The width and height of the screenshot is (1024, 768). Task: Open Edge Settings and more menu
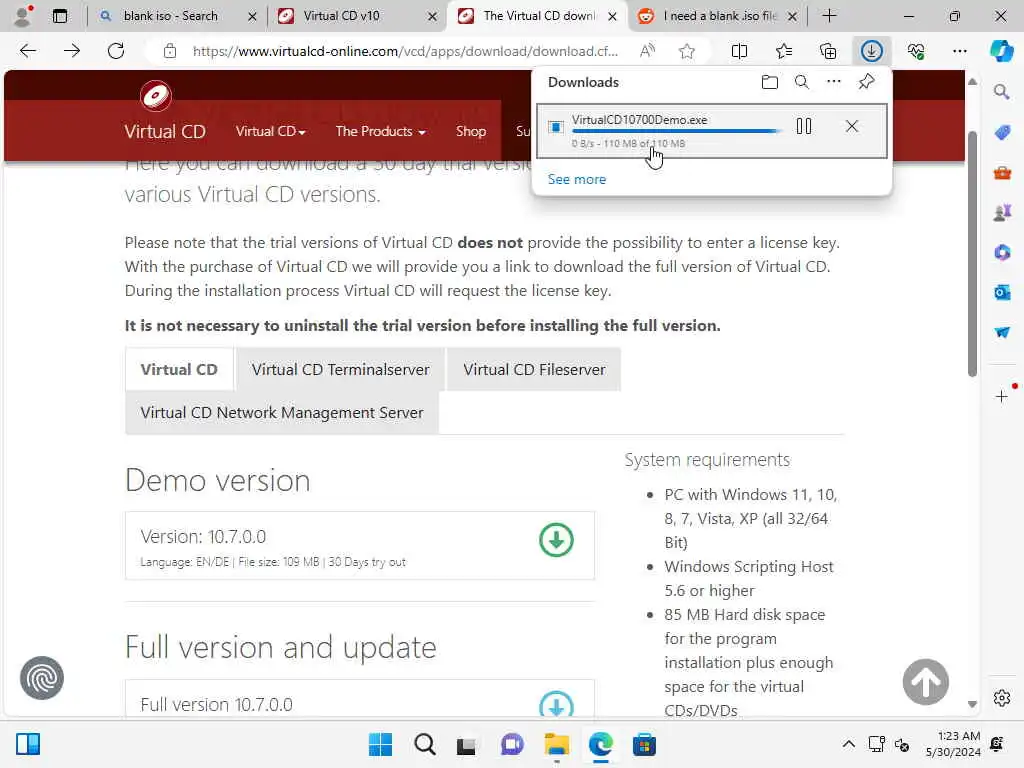(x=959, y=51)
